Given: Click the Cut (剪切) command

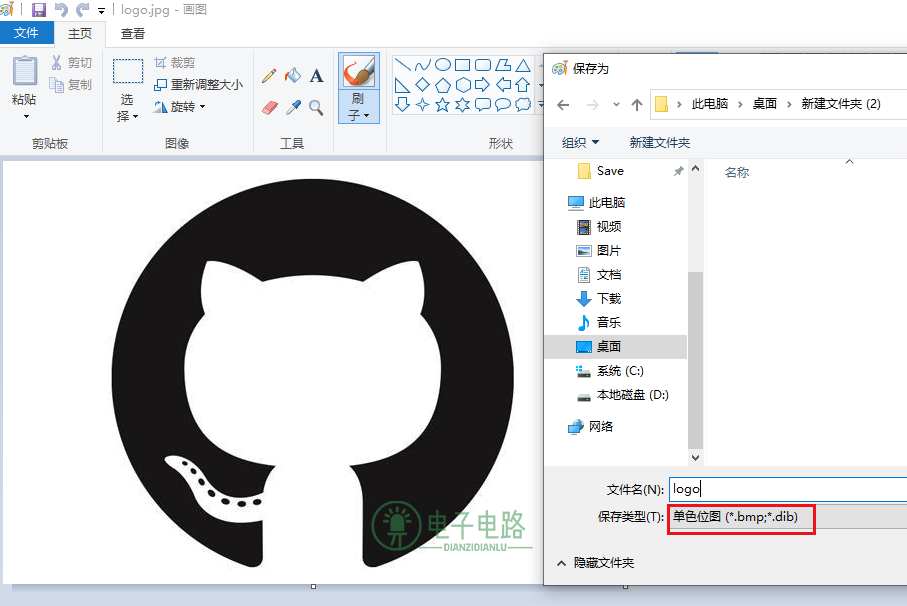Looking at the screenshot, I should click(x=72, y=62).
